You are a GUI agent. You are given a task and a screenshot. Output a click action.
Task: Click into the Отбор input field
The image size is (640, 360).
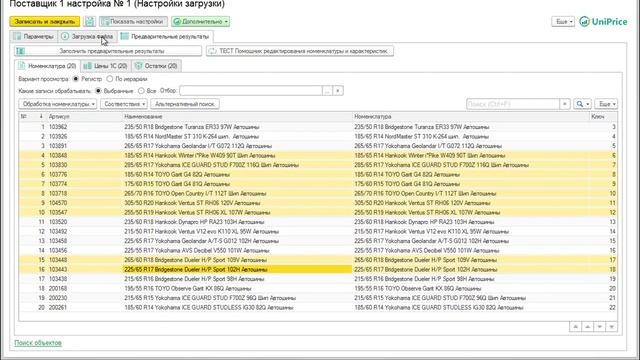[251, 91]
